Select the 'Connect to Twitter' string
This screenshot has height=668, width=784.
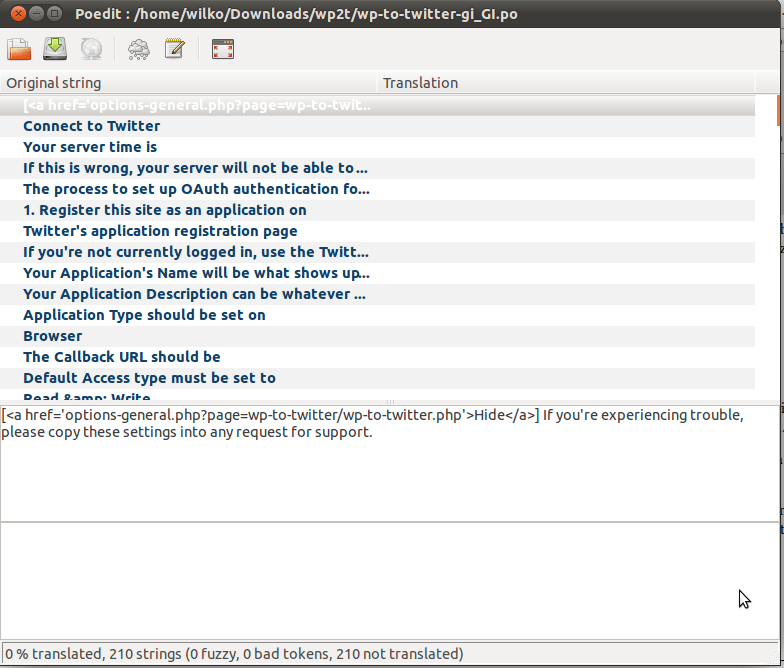click(x=378, y=126)
